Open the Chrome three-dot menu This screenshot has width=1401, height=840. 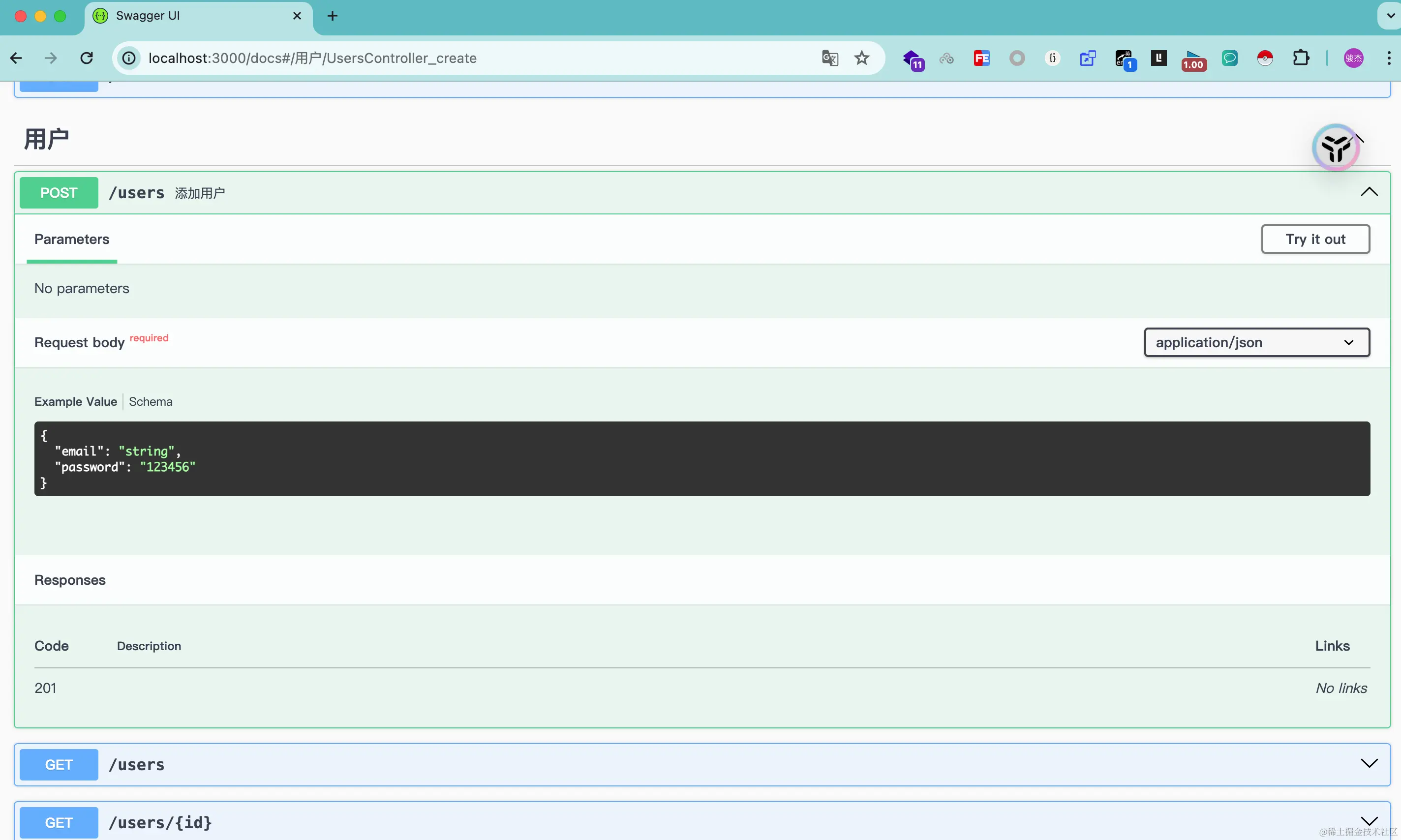click(1389, 59)
